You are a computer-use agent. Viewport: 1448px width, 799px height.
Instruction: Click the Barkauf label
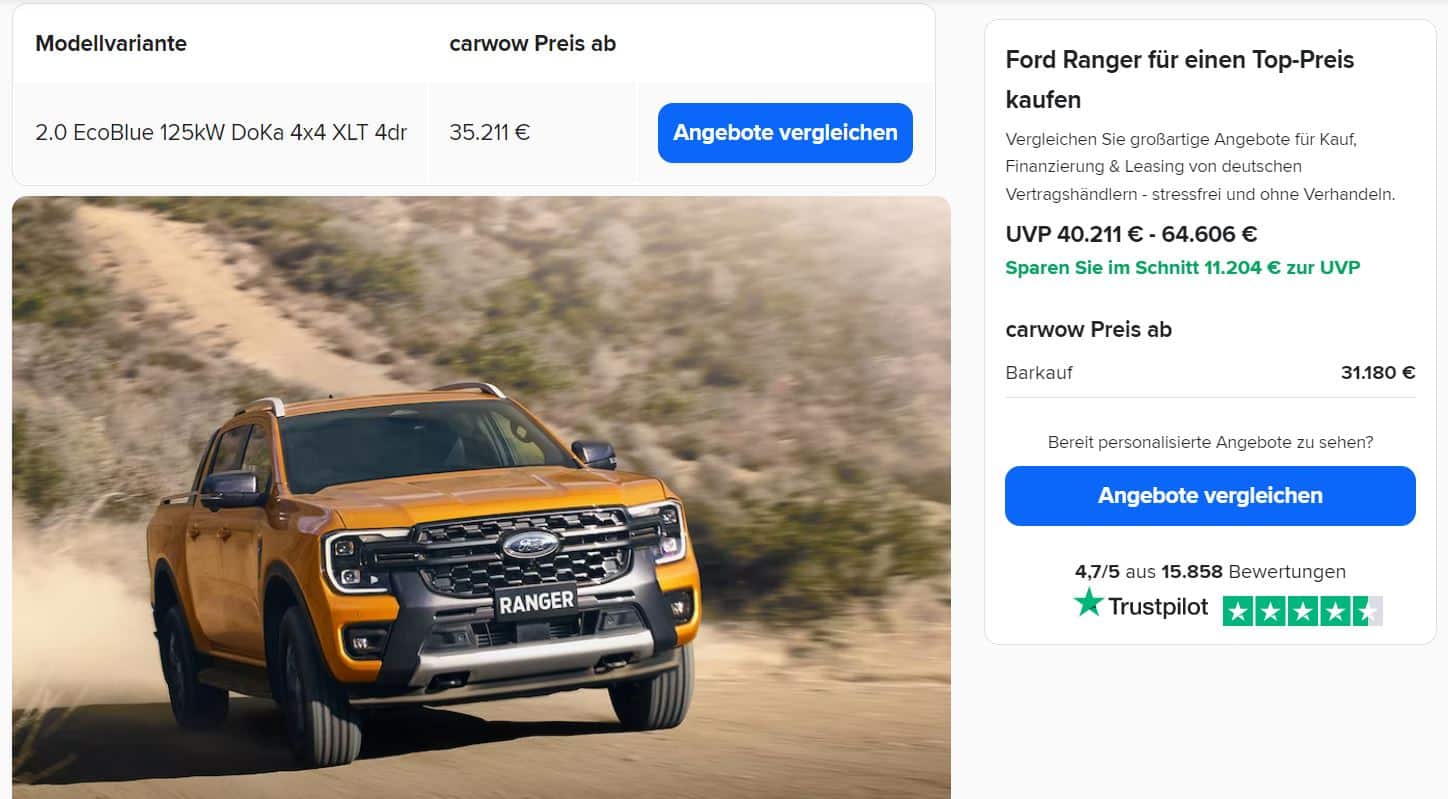[x=1039, y=373]
